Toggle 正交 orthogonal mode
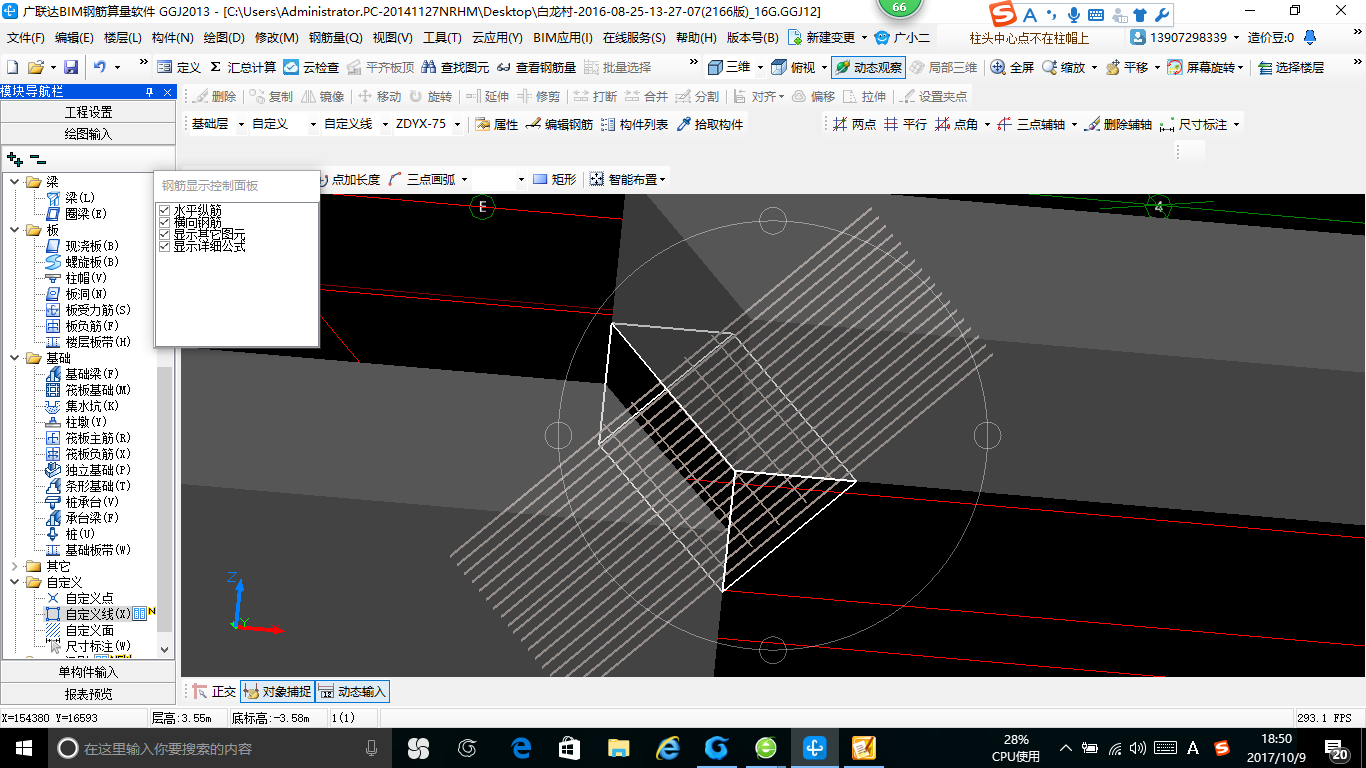1366x768 pixels. 214,691
